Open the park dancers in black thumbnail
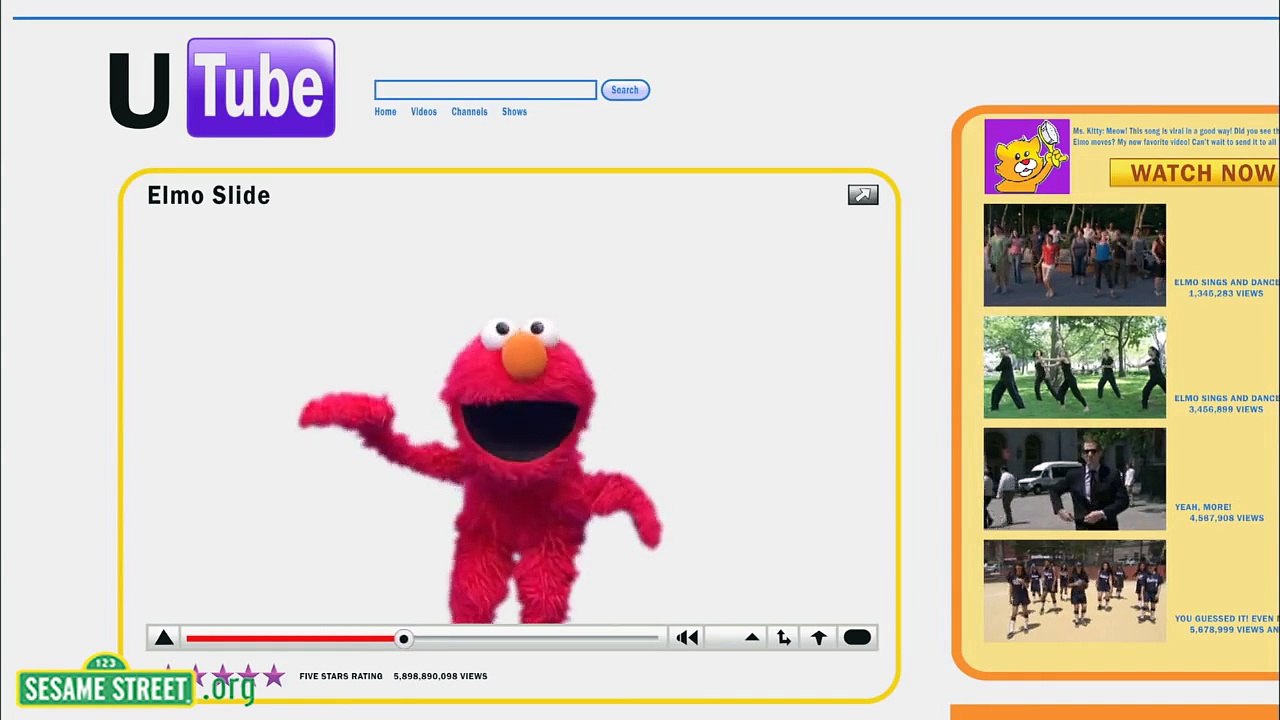 click(x=1075, y=367)
